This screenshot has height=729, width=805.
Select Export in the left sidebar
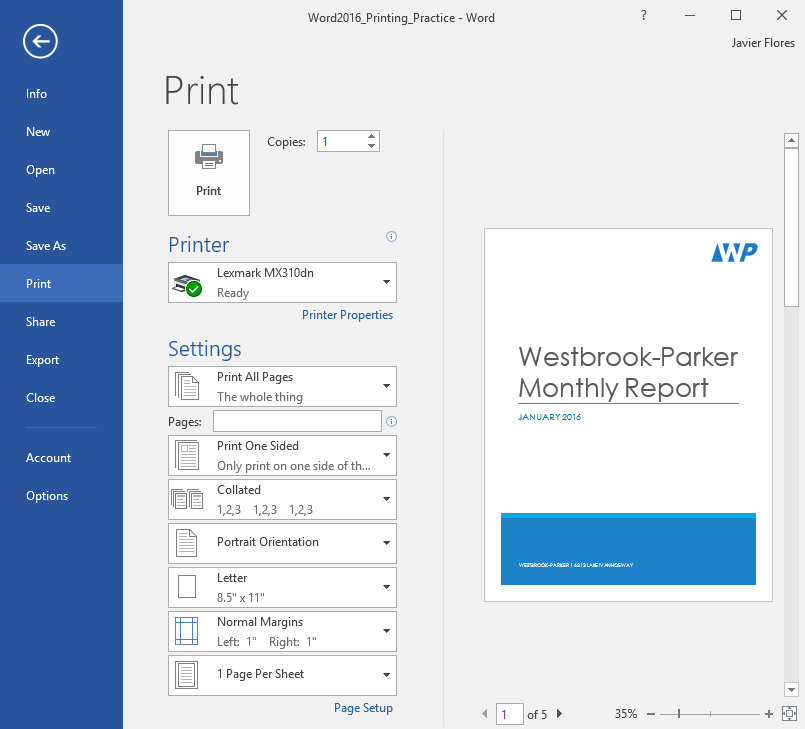click(x=42, y=359)
